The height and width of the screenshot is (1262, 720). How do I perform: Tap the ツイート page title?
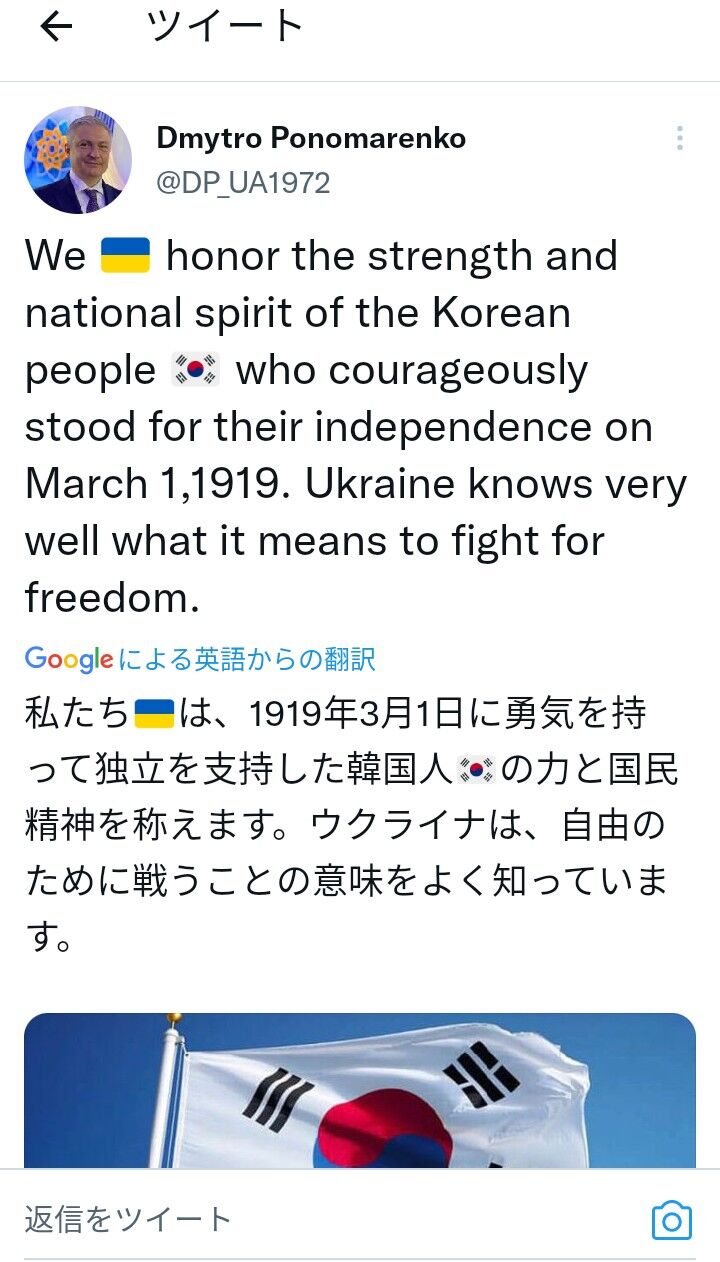click(225, 27)
